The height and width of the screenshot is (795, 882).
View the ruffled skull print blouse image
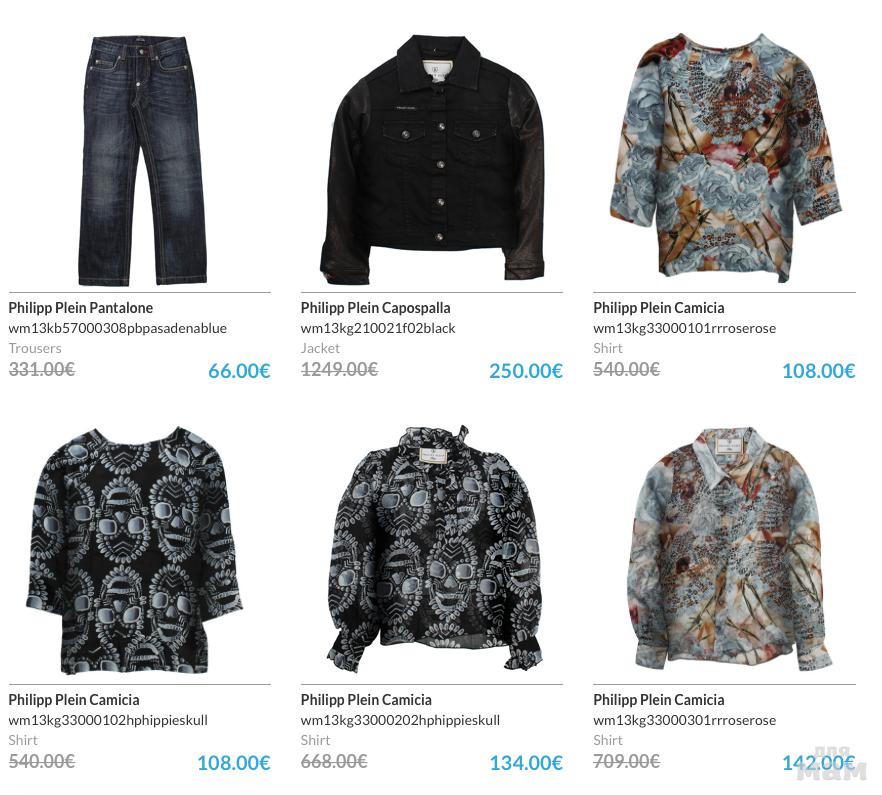[x=434, y=548]
